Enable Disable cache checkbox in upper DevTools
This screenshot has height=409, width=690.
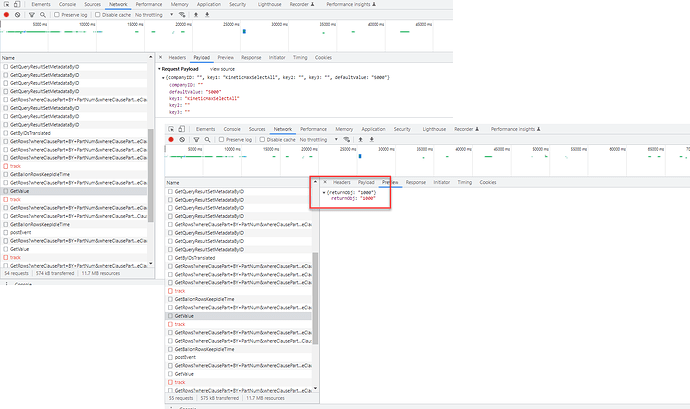(98, 15)
